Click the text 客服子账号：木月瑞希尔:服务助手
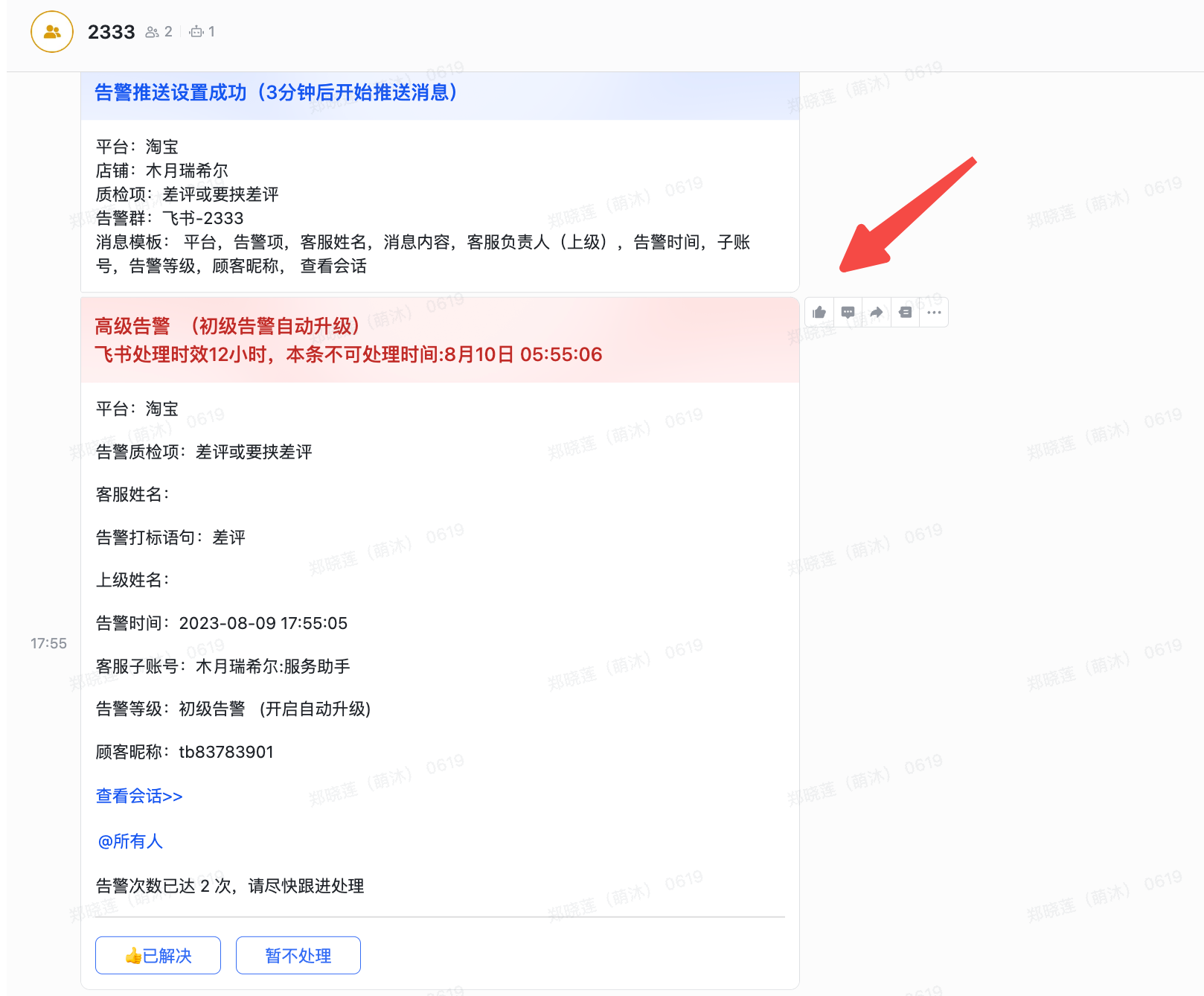The width and height of the screenshot is (1204, 996). point(223,666)
